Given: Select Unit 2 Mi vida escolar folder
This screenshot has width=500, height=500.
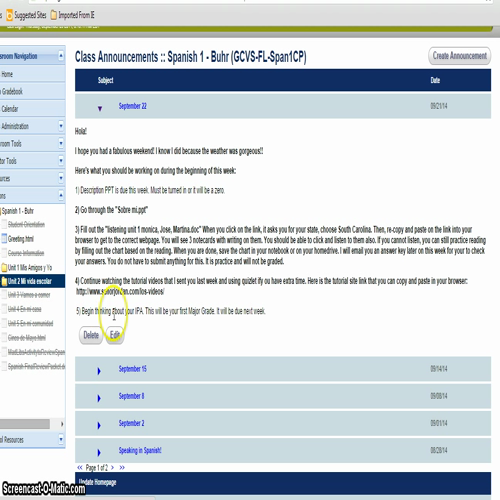Looking at the screenshot, I should (x=30, y=281).
